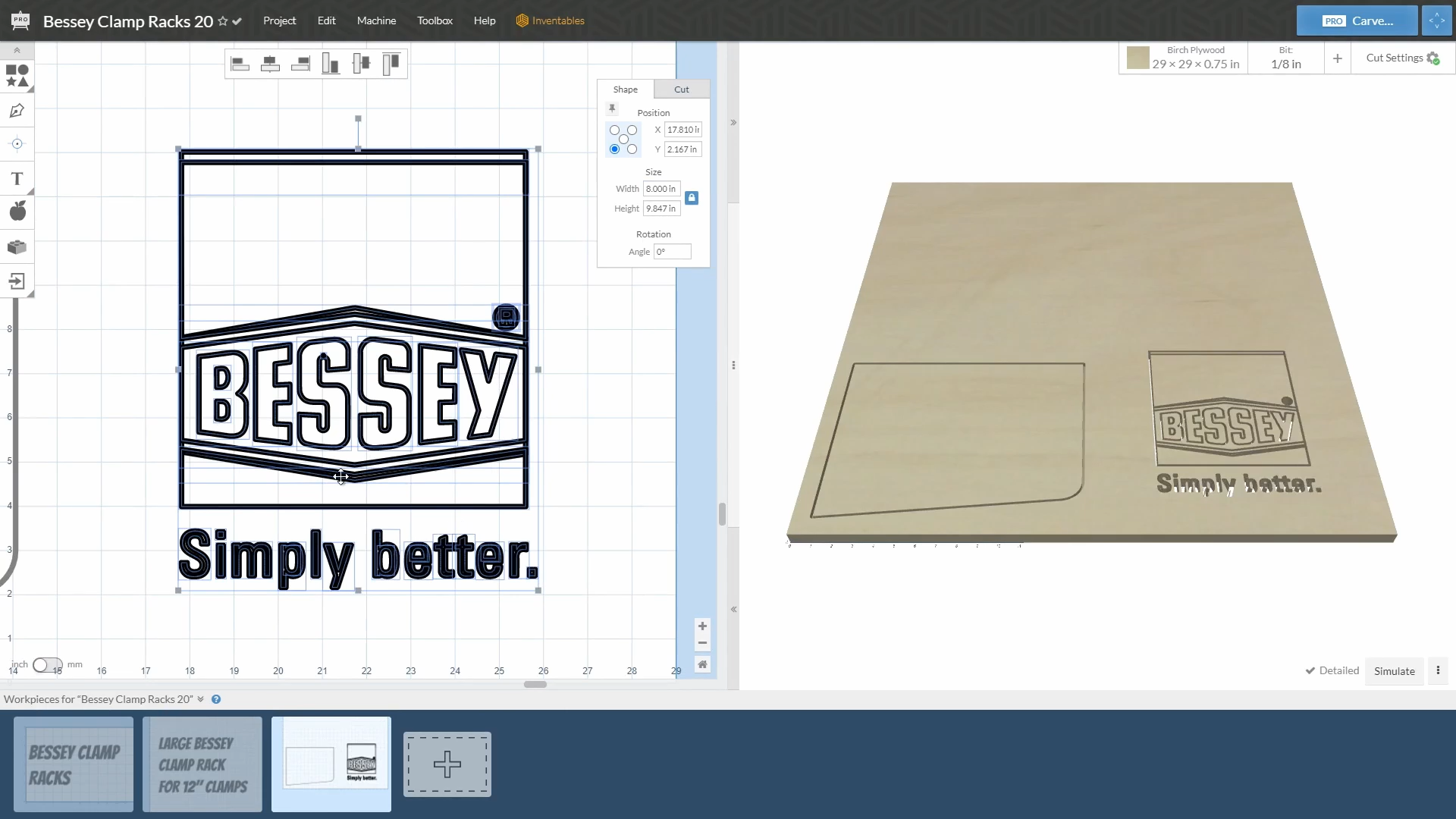
Task: Center objects horizontally using alignment toolbar
Action: coord(270,63)
